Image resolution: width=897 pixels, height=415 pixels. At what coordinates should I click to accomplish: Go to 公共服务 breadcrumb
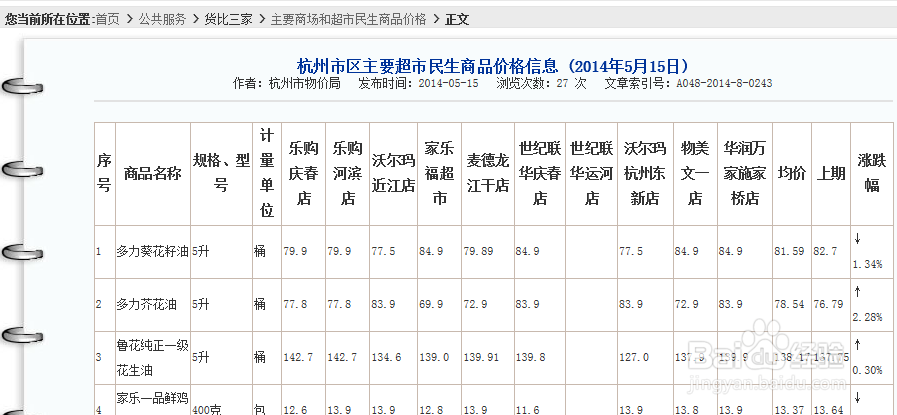[x=162, y=19]
